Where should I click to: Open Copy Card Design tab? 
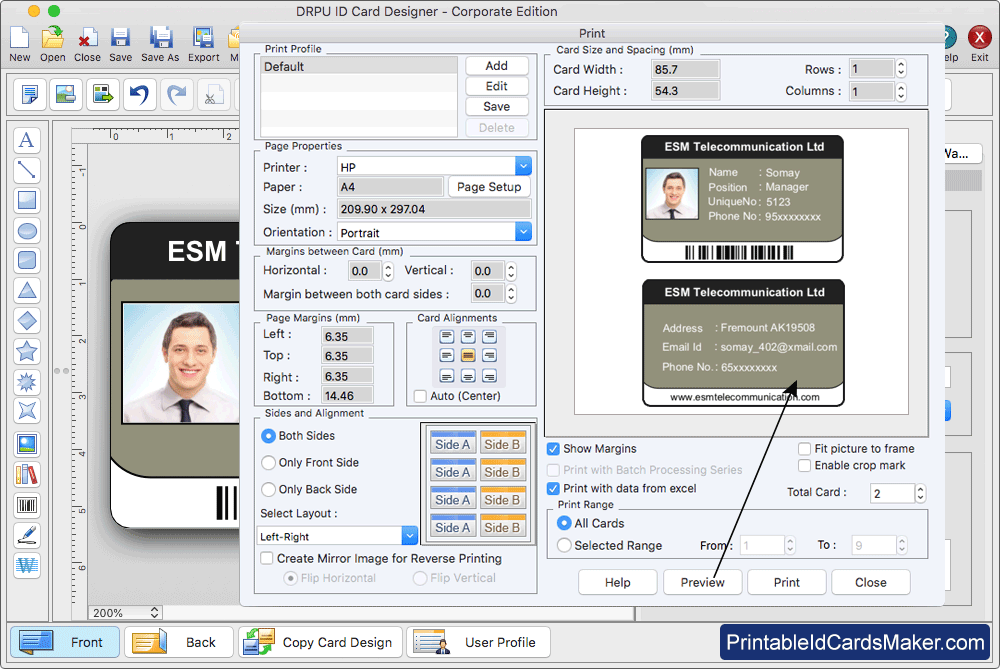[x=320, y=642]
